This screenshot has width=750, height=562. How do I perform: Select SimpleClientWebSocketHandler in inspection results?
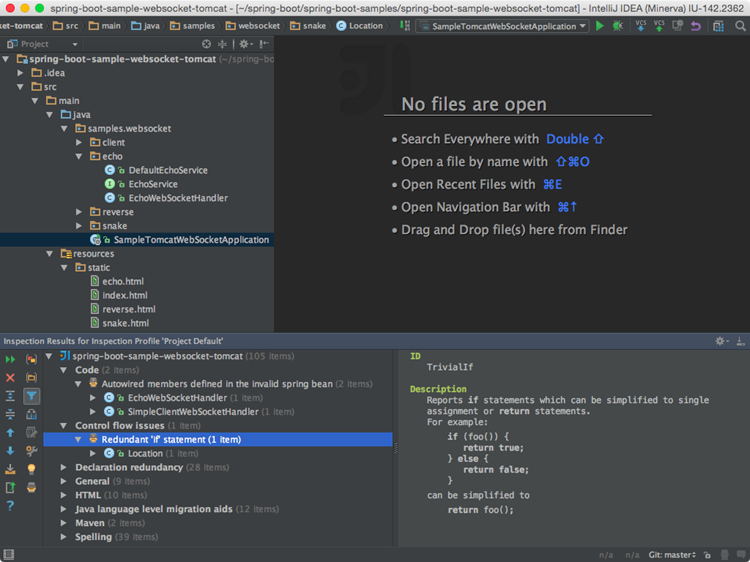tap(193, 412)
